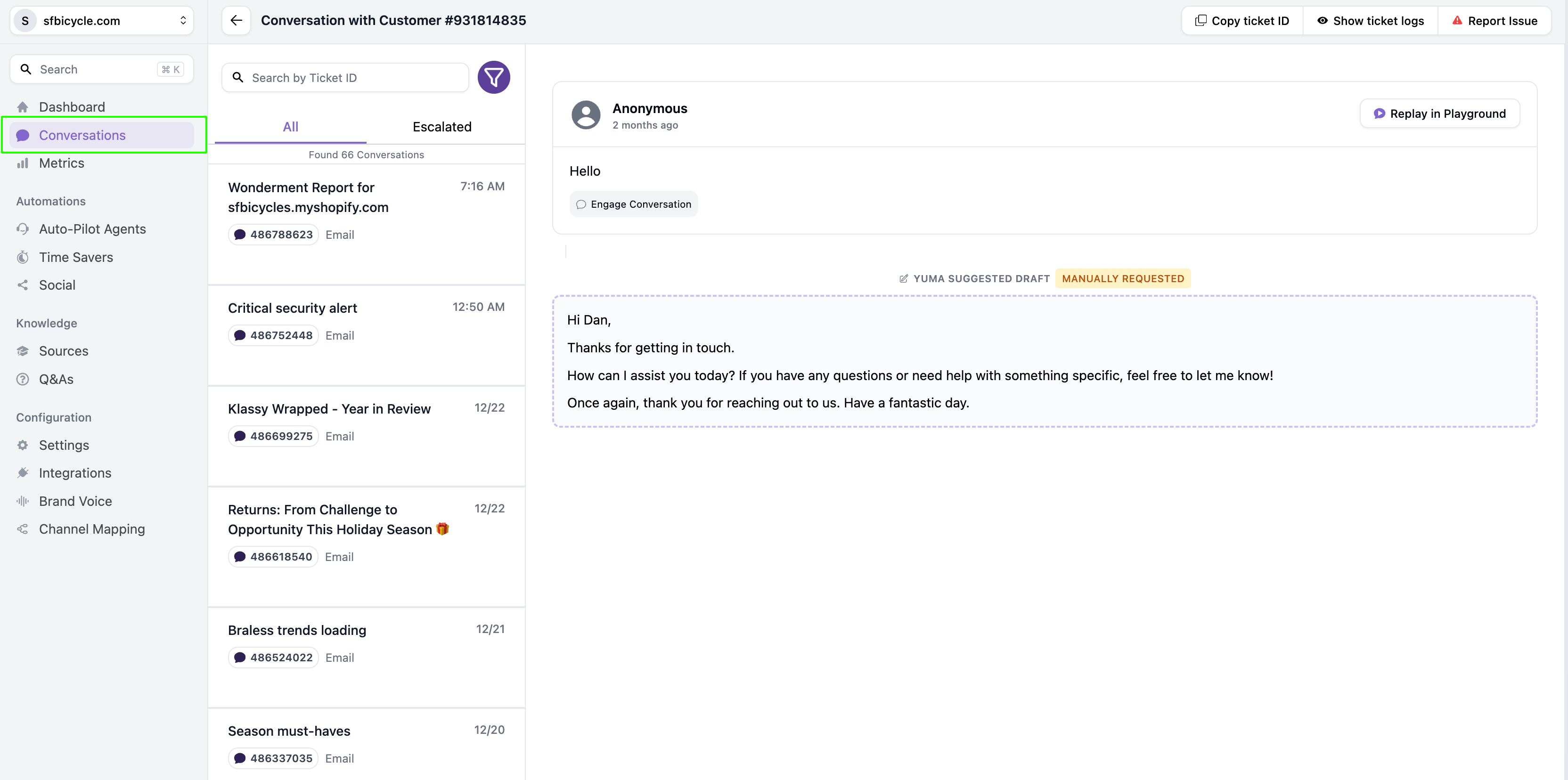The width and height of the screenshot is (1568, 780).
Task: Open the Wonderment Report conversation
Action: pyautogui.click(x=367, y=225)
